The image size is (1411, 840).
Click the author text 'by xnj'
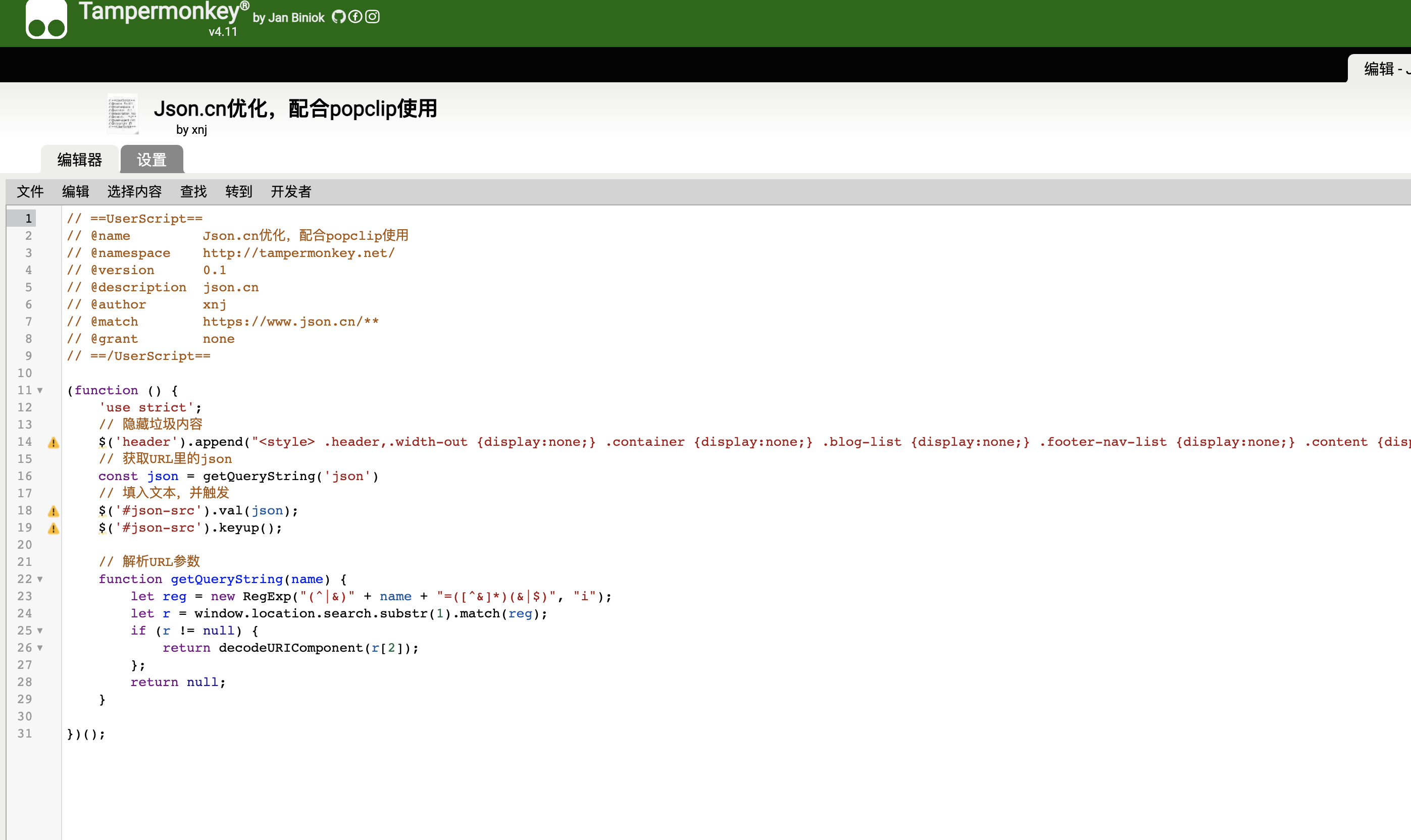pos(191,130)
